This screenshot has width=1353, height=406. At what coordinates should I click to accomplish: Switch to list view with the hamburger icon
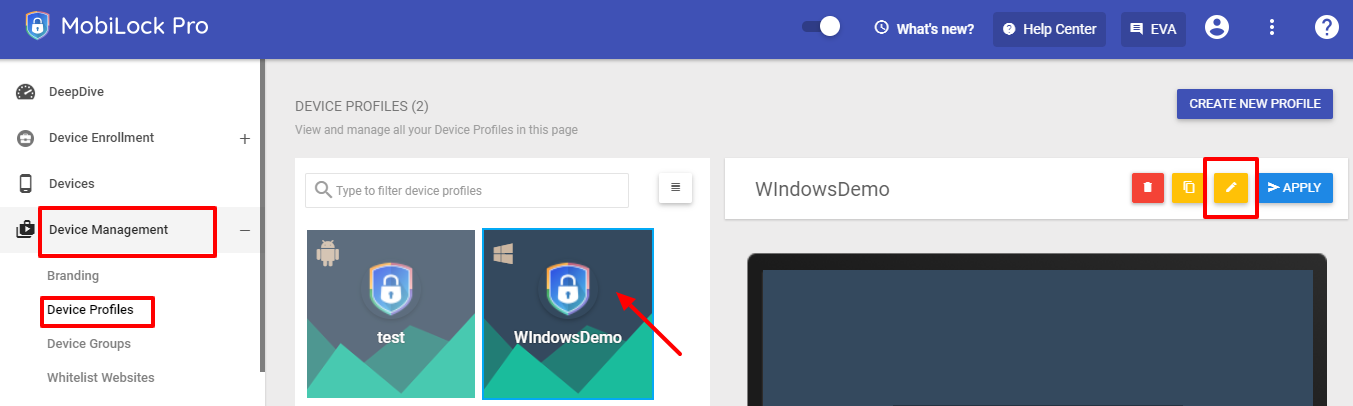tap(675, 187)
